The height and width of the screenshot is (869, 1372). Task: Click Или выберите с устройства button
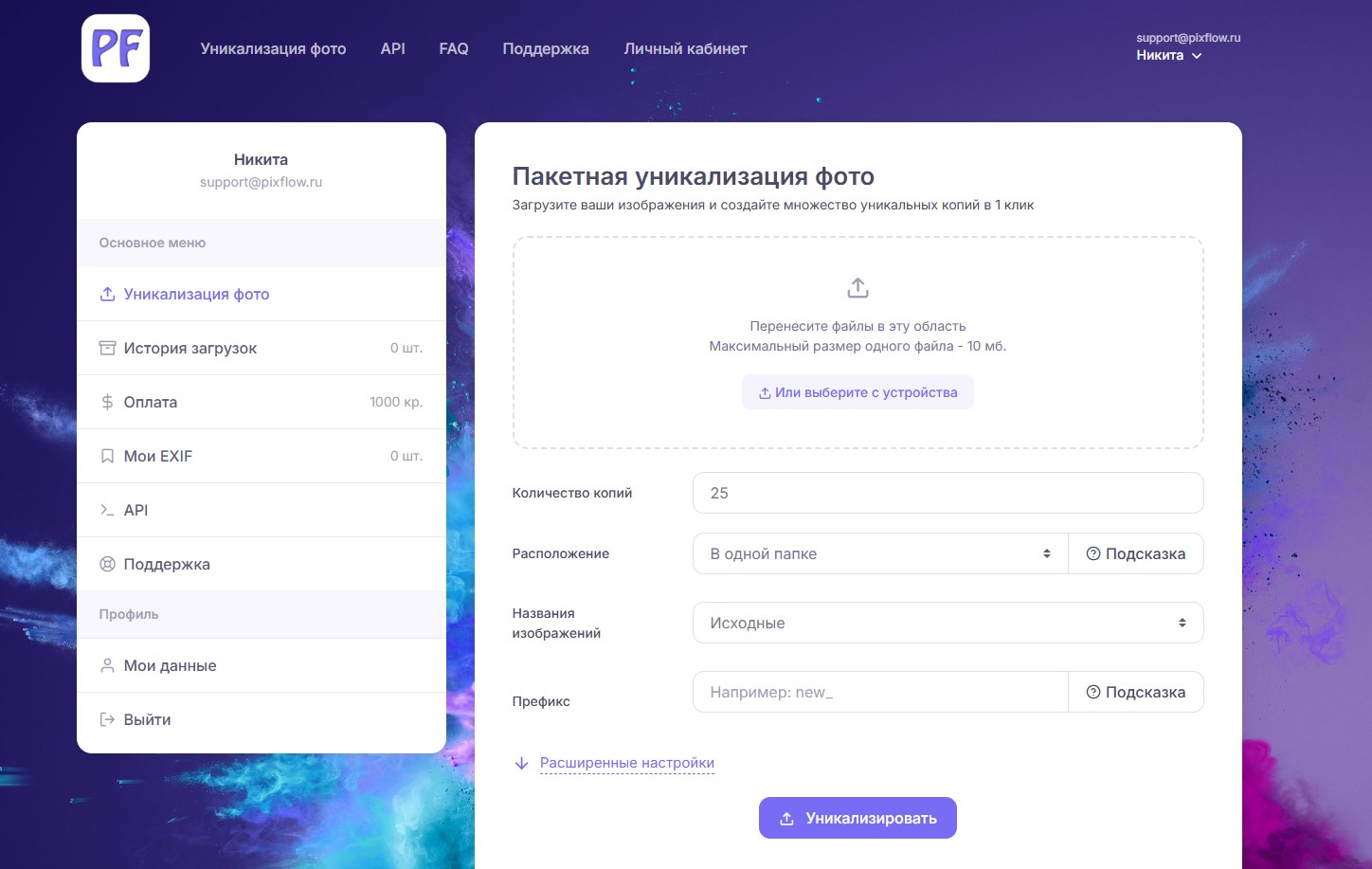(x=857, y=392)
